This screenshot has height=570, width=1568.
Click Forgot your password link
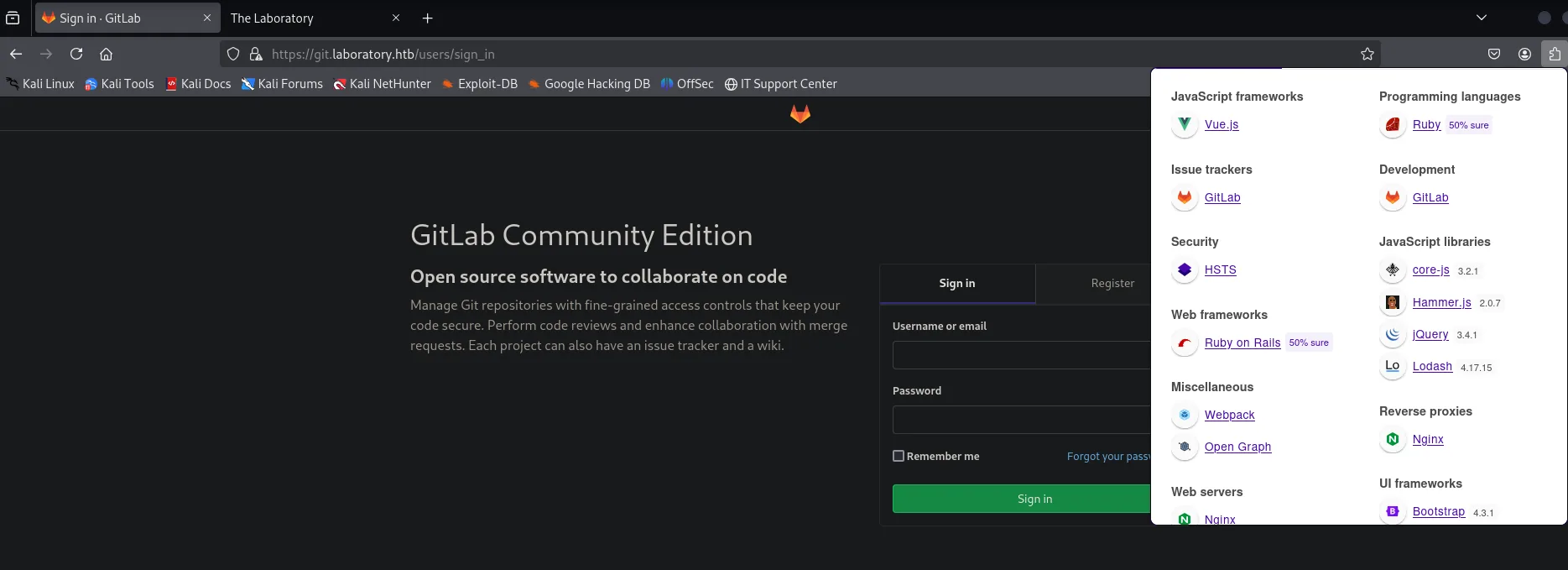(x=1109, y=456)
